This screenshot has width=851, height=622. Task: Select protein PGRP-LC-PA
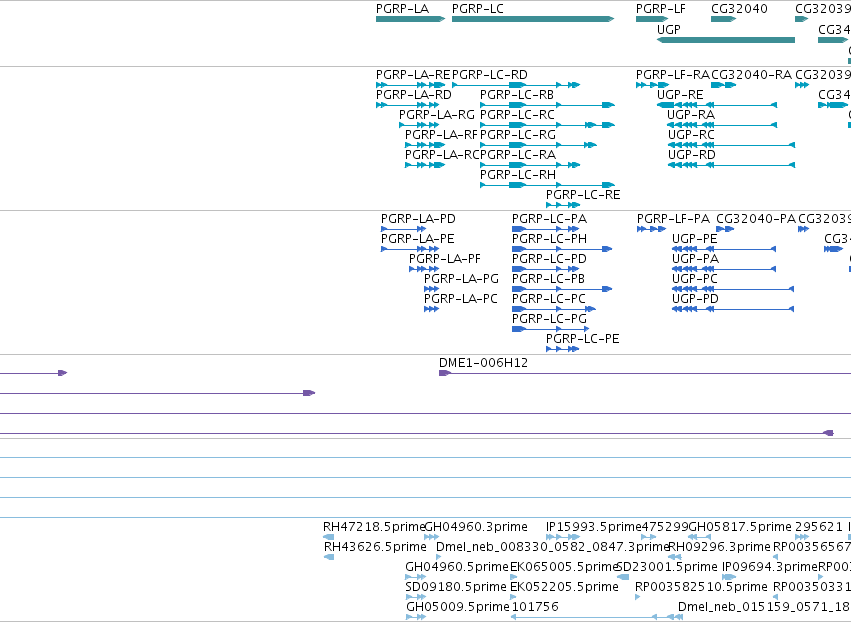click(545, 229)
